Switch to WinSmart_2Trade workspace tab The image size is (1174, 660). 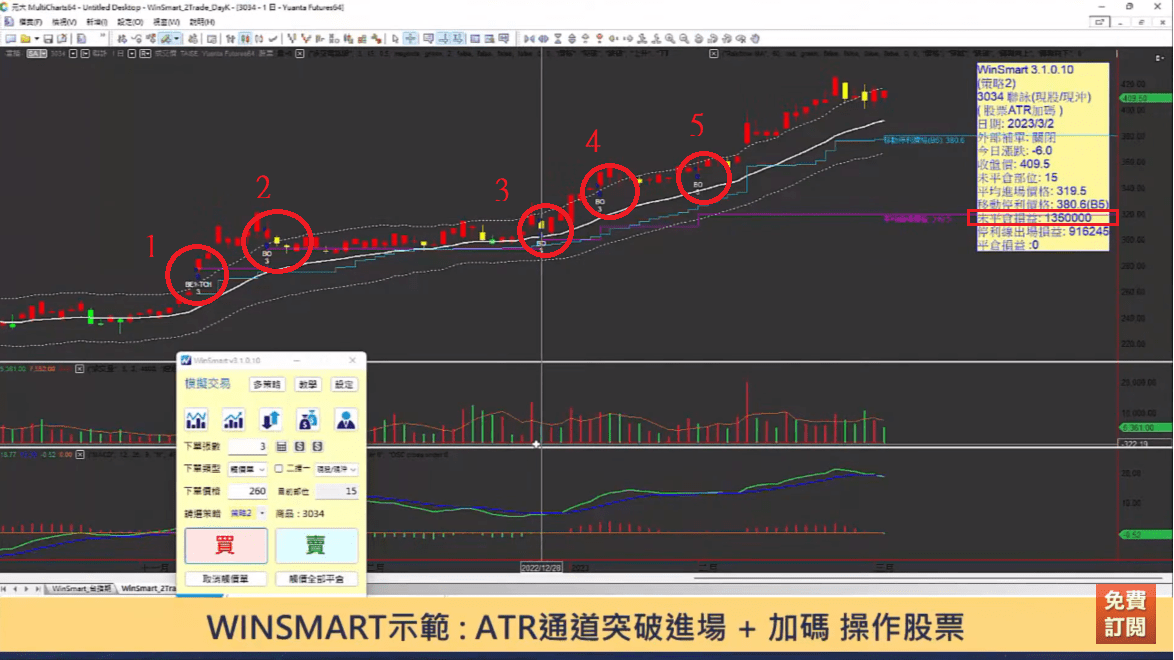pyautogui.click(x=148, y=589)
